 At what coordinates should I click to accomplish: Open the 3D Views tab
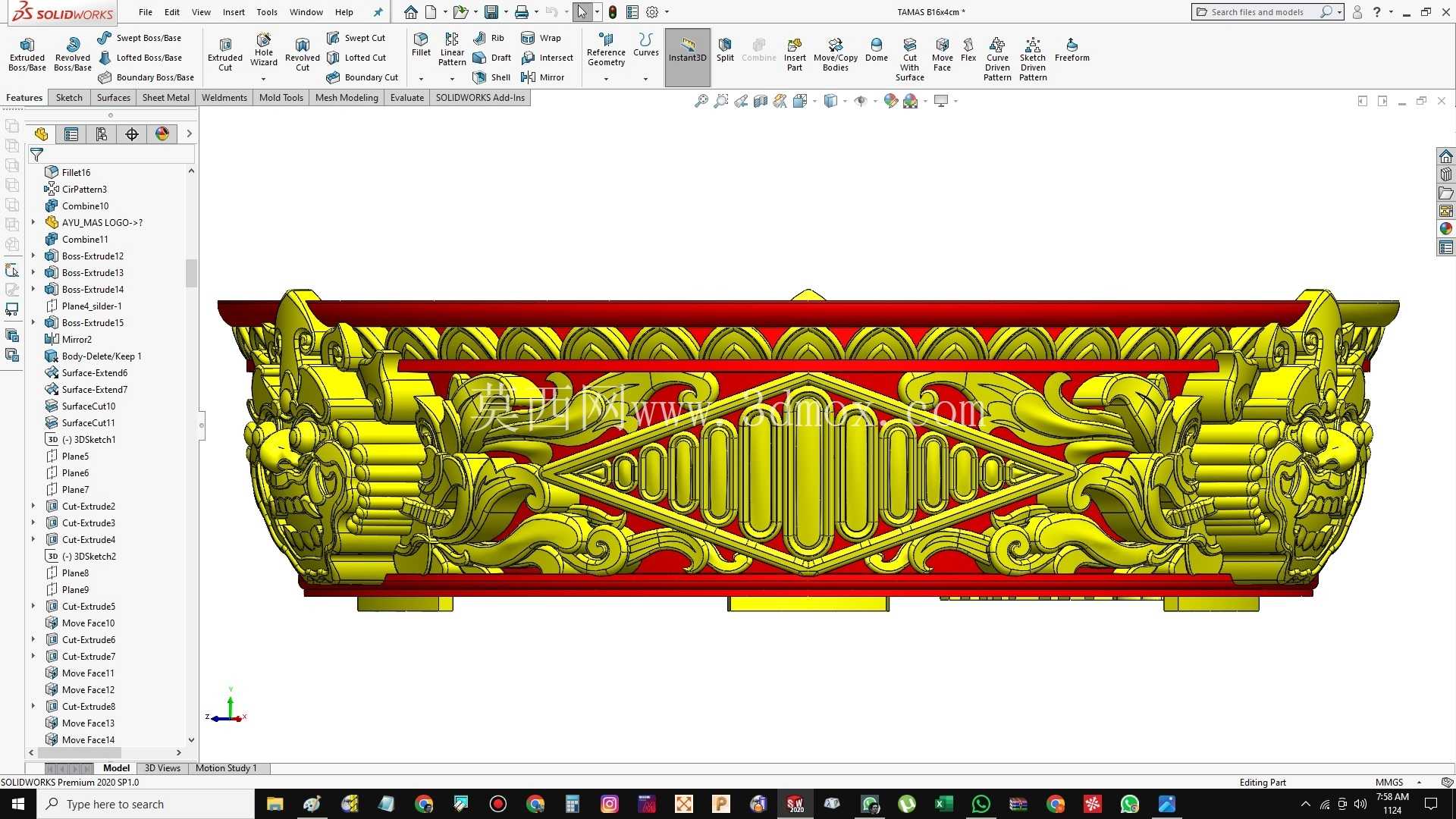[x=162, y=768]
